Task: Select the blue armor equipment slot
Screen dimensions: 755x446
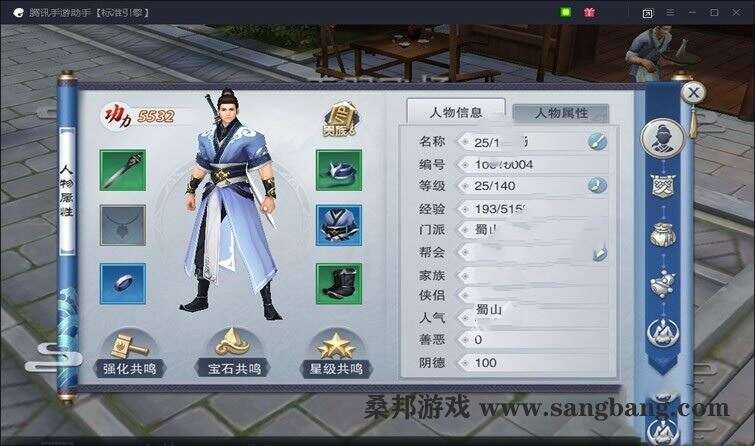Action: [339, 225]
